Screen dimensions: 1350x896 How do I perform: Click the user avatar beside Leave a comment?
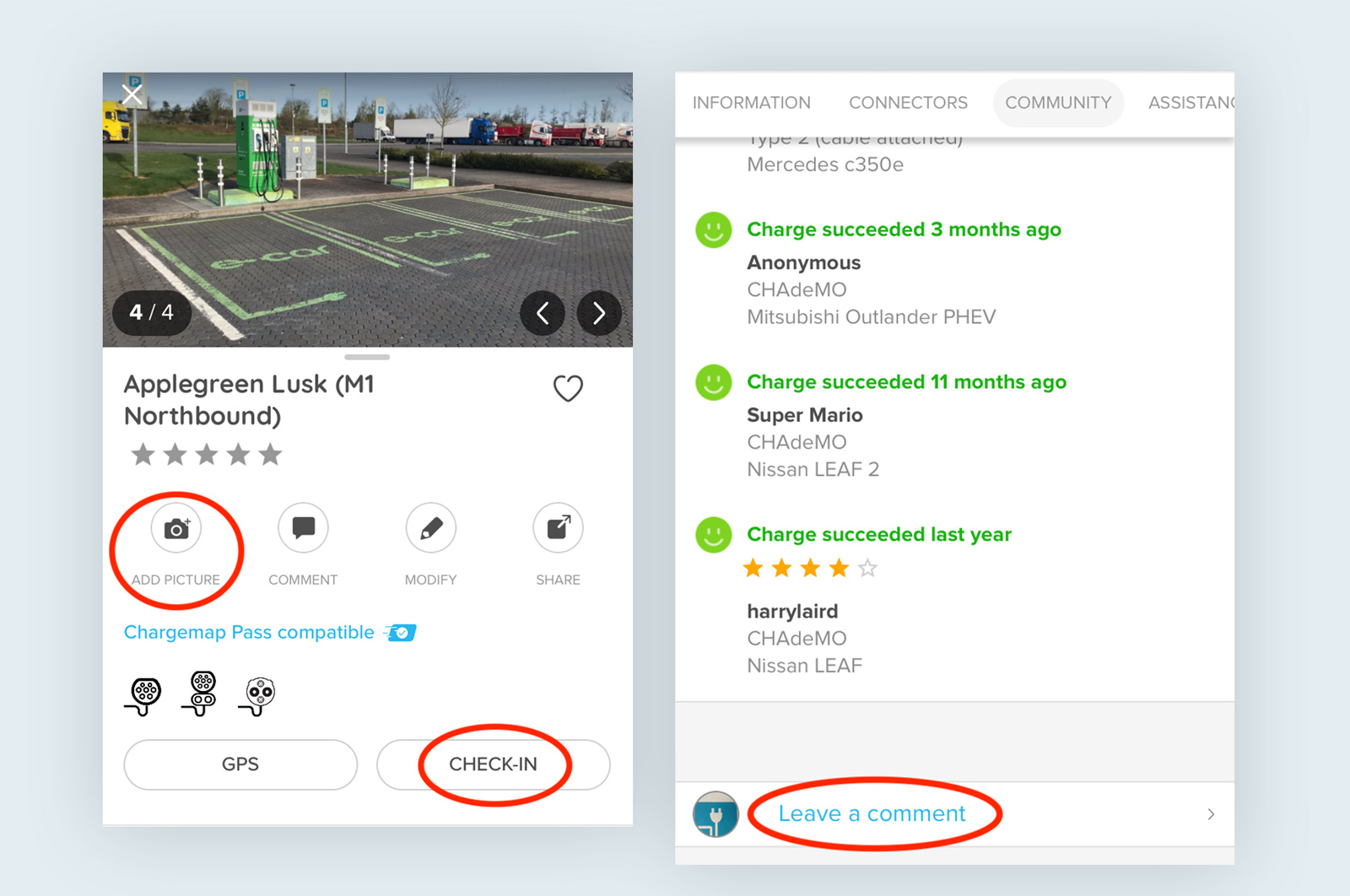coord(715,814)
